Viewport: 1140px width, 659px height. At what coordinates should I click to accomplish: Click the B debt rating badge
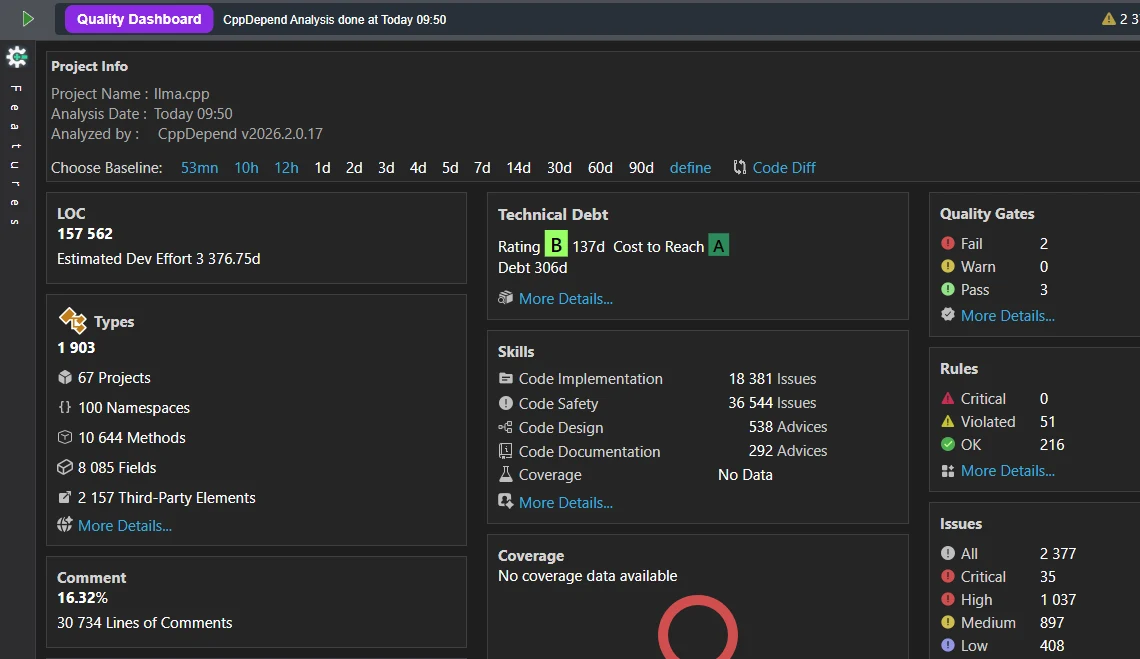pyautogui.click(x=556, y=244)
